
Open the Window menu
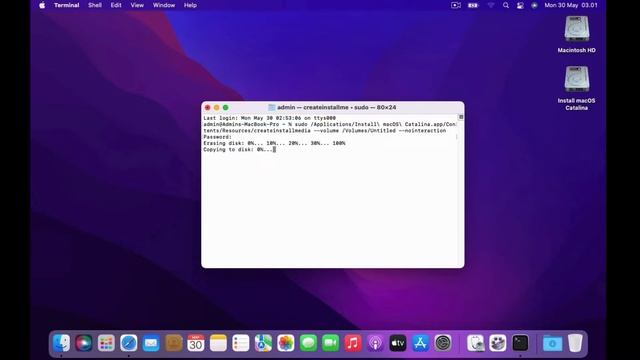164,5
